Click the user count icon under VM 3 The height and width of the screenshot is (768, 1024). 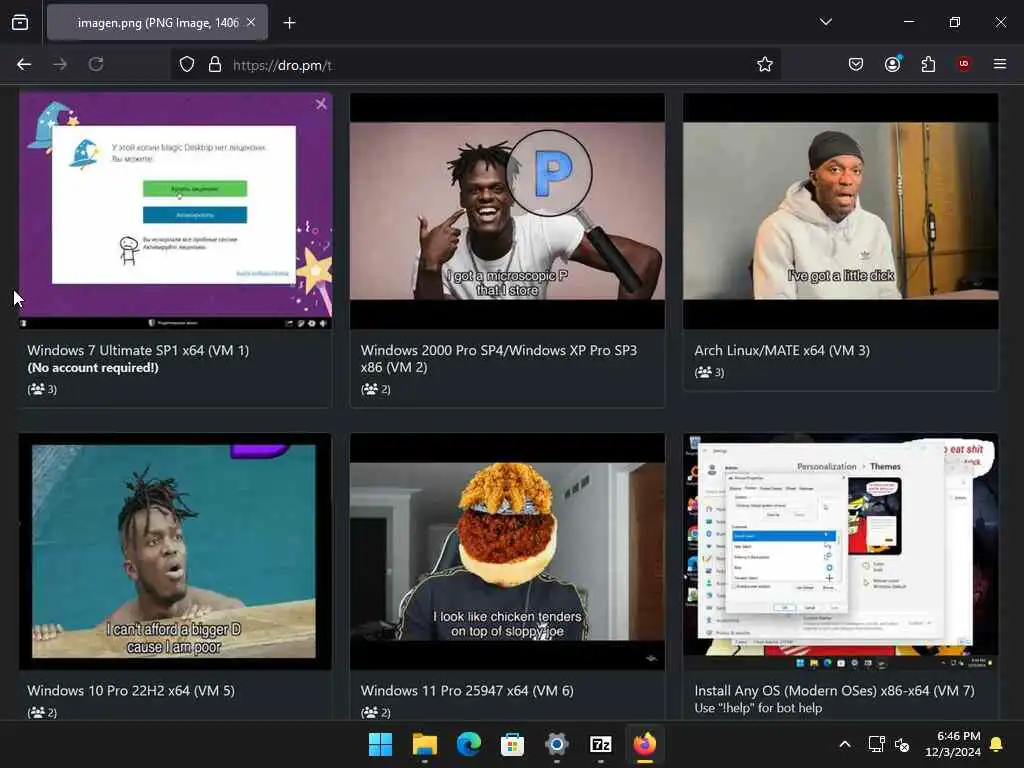click(703, 372)
